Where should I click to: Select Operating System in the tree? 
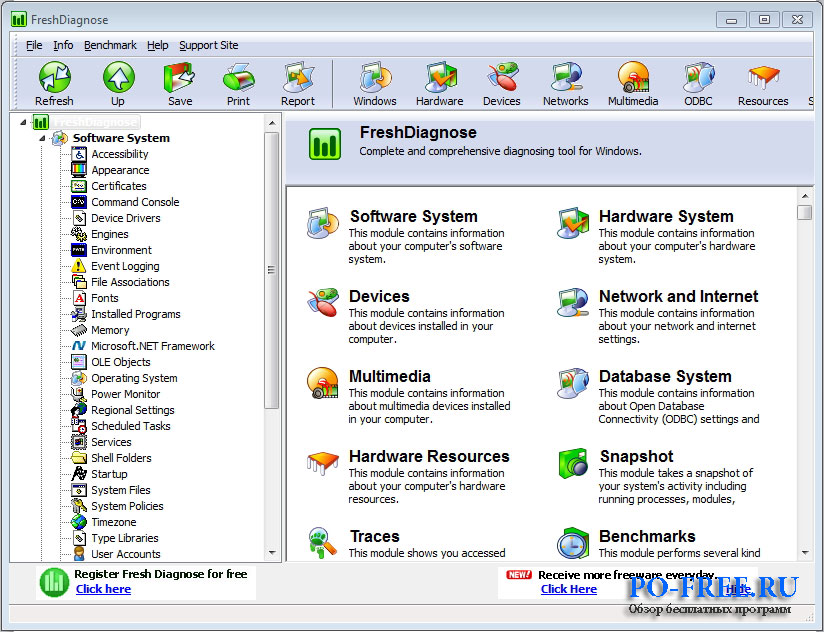(135, 378)
